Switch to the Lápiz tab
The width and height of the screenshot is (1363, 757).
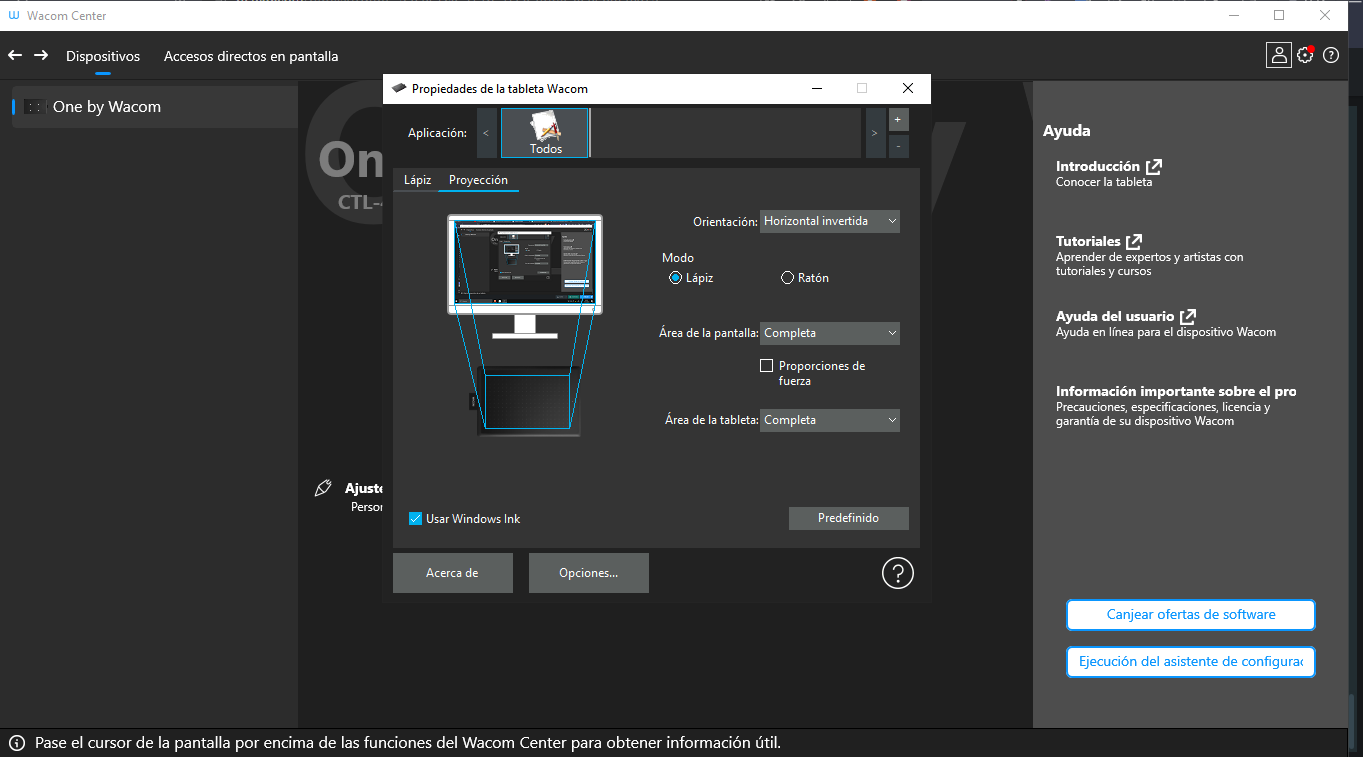[417, 180]
